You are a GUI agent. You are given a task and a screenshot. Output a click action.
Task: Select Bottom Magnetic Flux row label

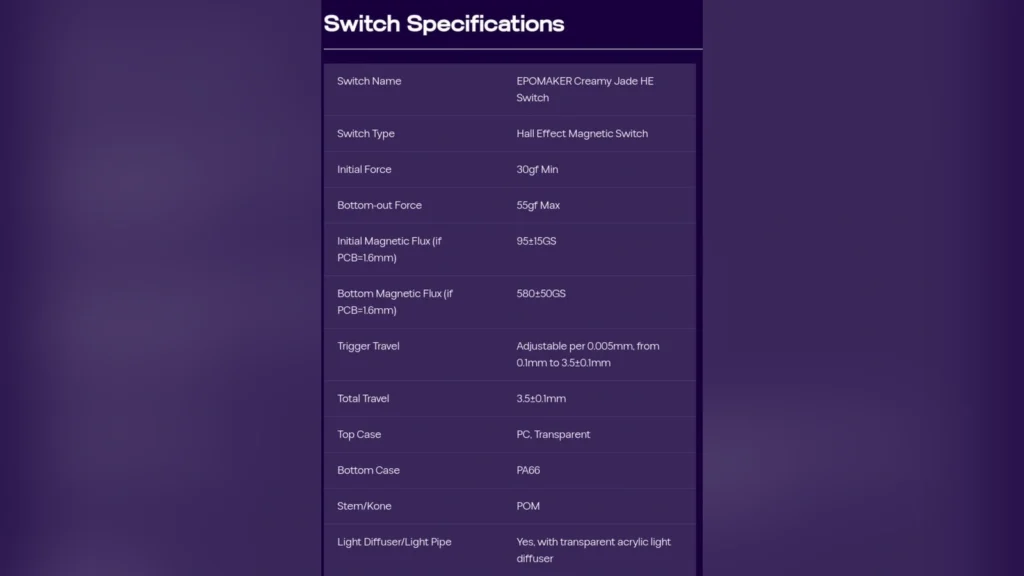pyautogui.click(x=394, y=302)
